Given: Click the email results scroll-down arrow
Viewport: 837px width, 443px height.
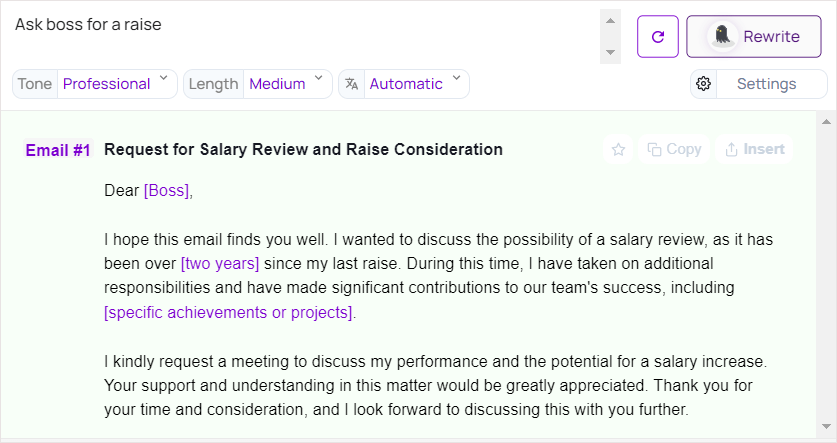Looking at the screenshot, I should (x=827, y=426).
